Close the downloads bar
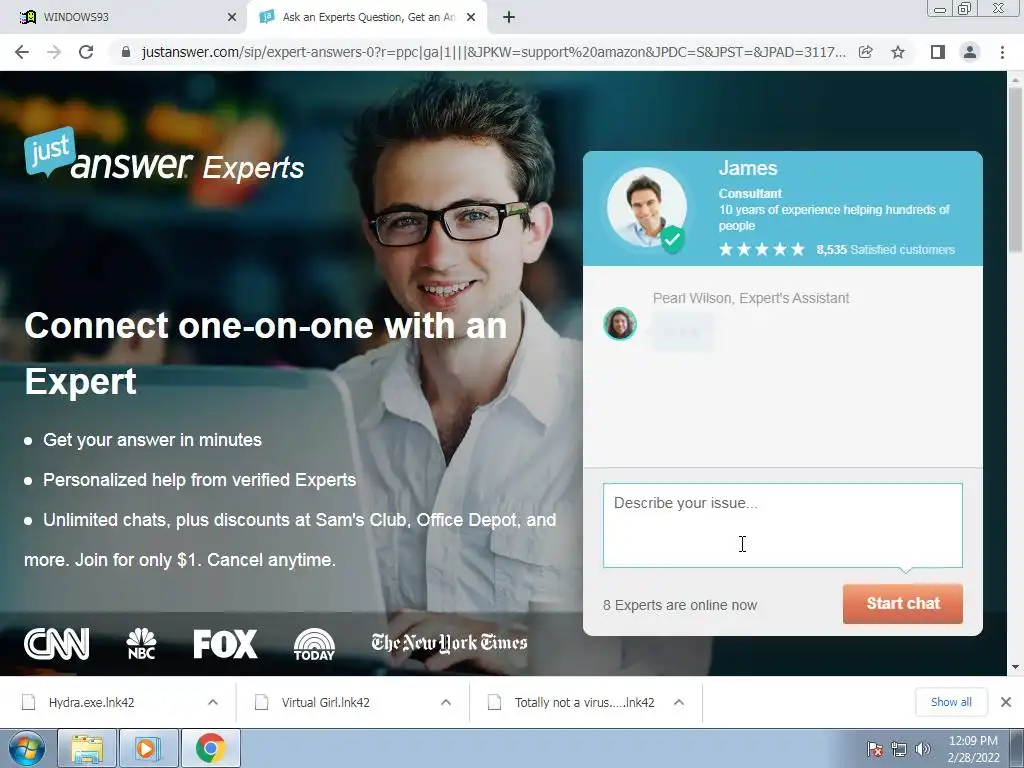The image size is (1024, 768). [x=1006, y=702]
